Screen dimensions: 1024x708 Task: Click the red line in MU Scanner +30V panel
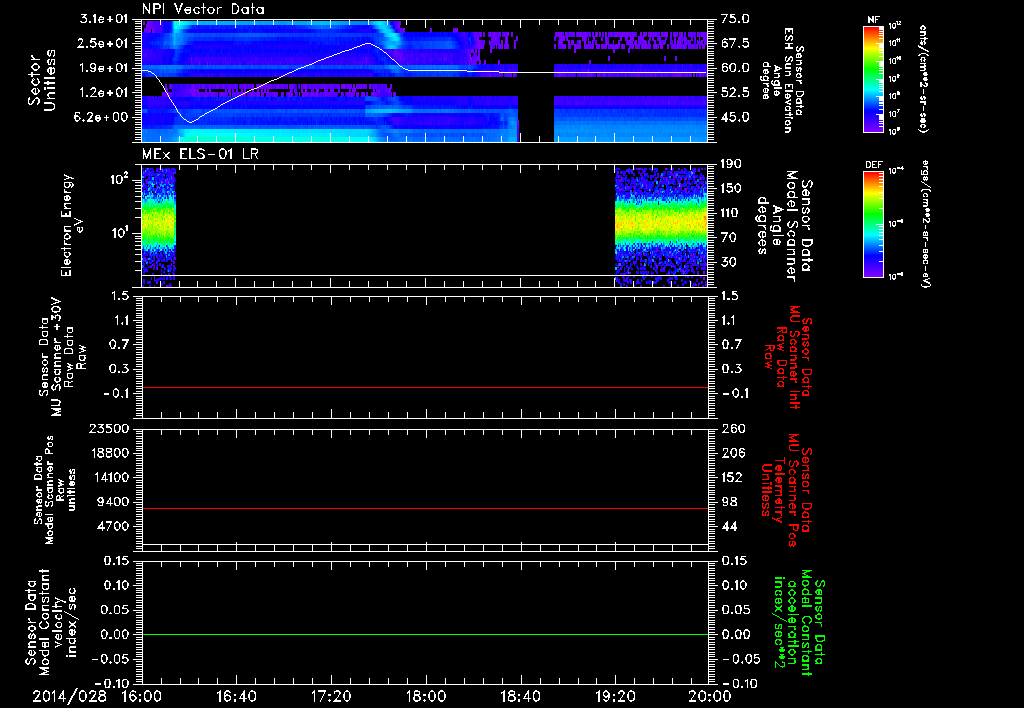click(424, 387)
